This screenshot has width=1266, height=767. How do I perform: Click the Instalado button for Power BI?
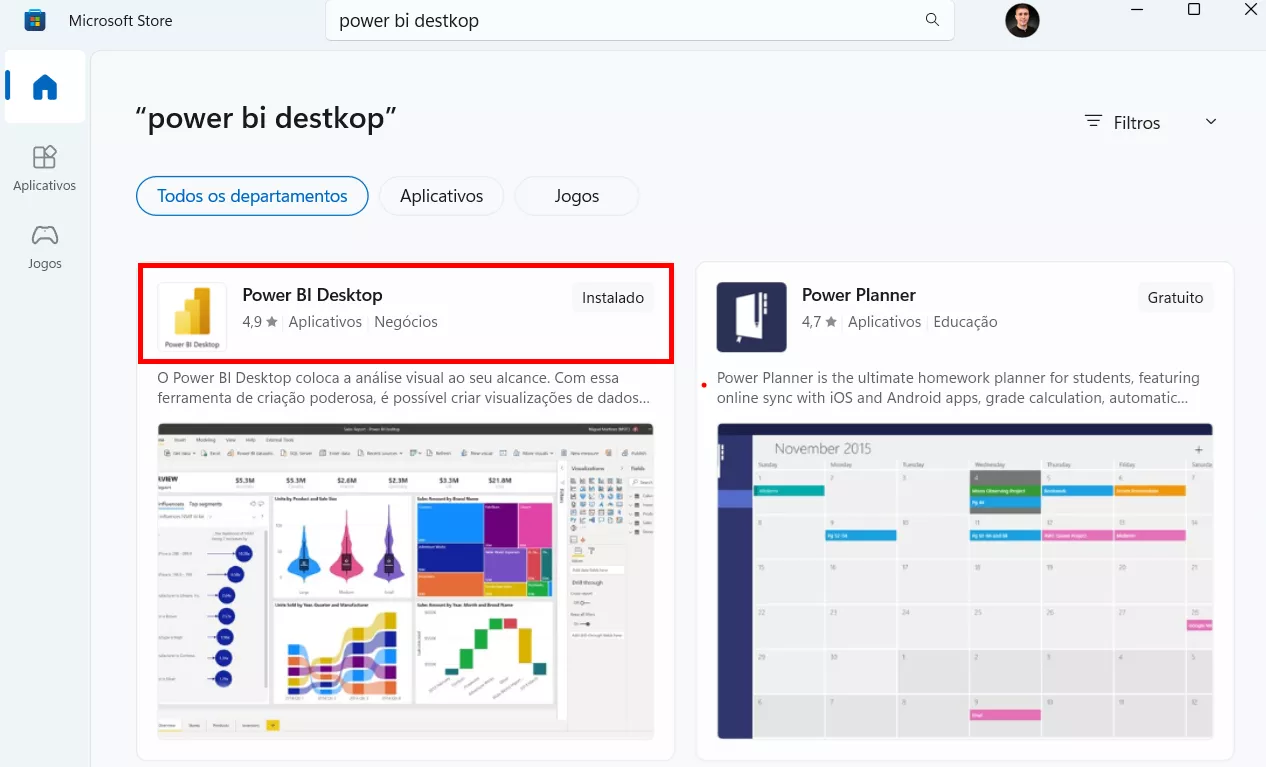click(x=613, y=298)
